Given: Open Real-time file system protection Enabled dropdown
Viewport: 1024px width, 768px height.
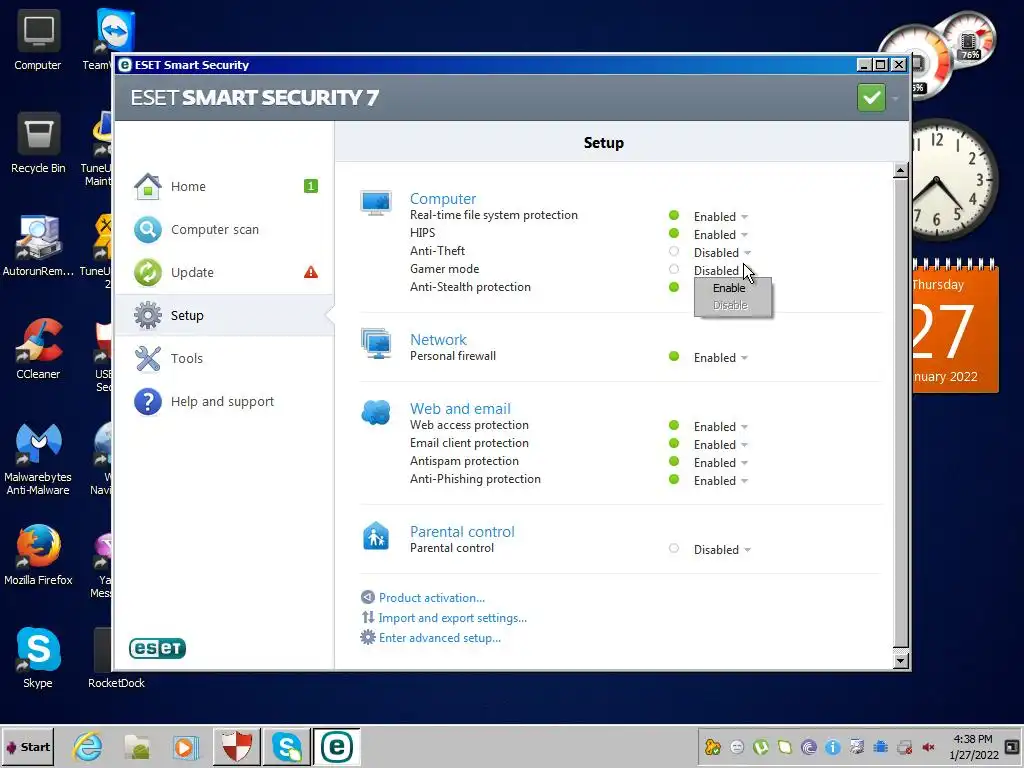Looking at the screenshot, I should click(721, 217).
